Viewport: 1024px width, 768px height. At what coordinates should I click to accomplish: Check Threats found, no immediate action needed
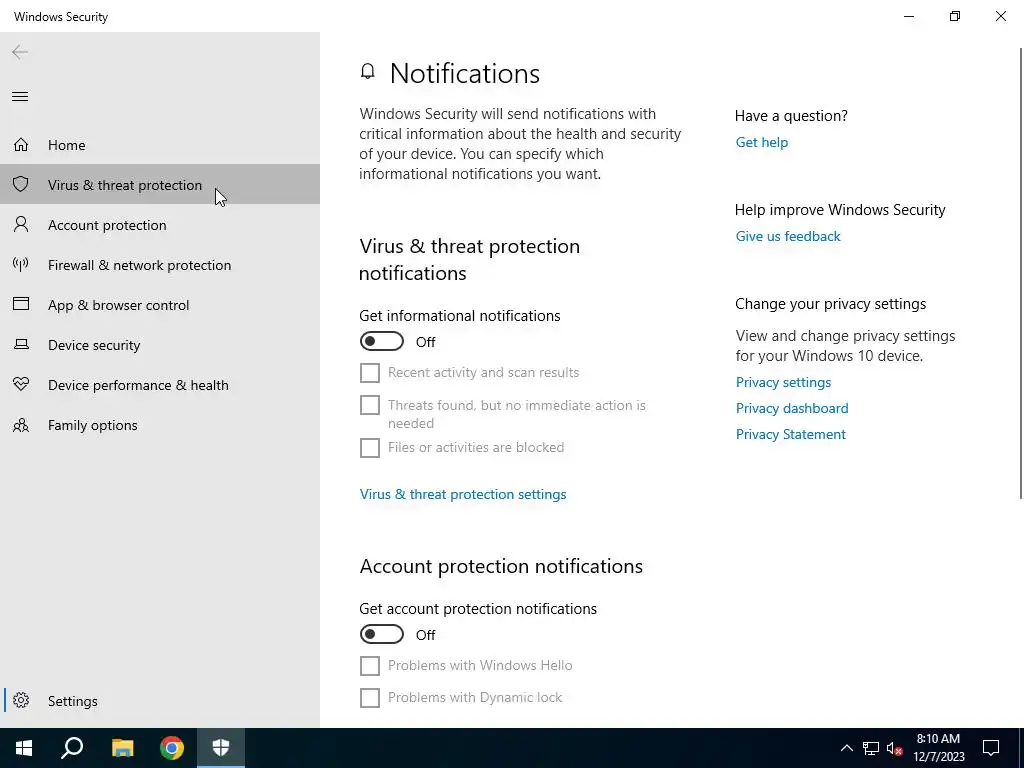pyautogui.click(x=370, y=405)
